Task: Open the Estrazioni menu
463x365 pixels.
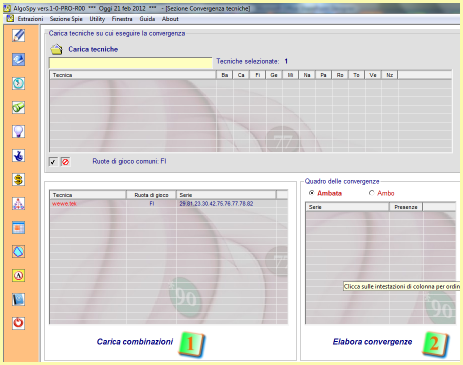Action: click(30, 19)
